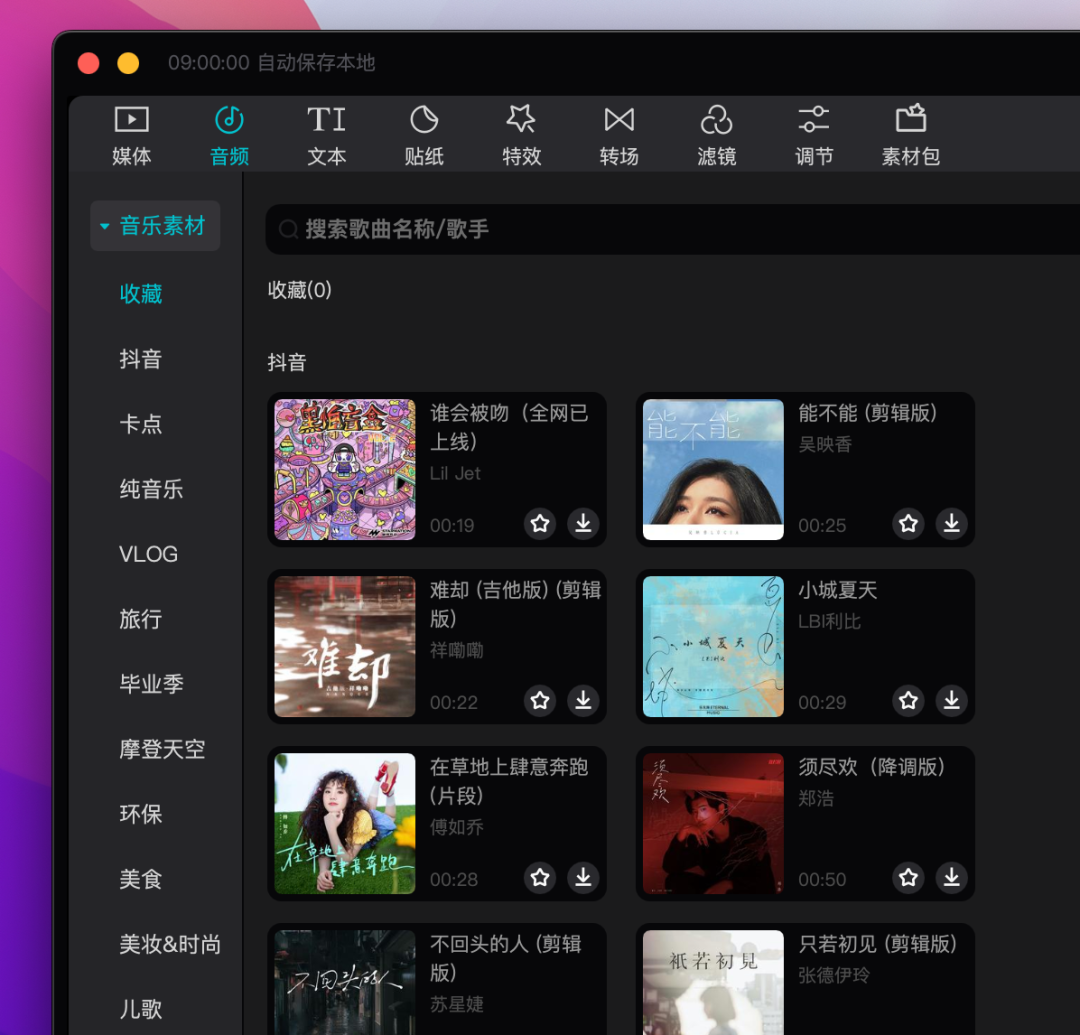The image size is (1080, 1035).
Task: Click the song search input field
Action: point(670,229)
